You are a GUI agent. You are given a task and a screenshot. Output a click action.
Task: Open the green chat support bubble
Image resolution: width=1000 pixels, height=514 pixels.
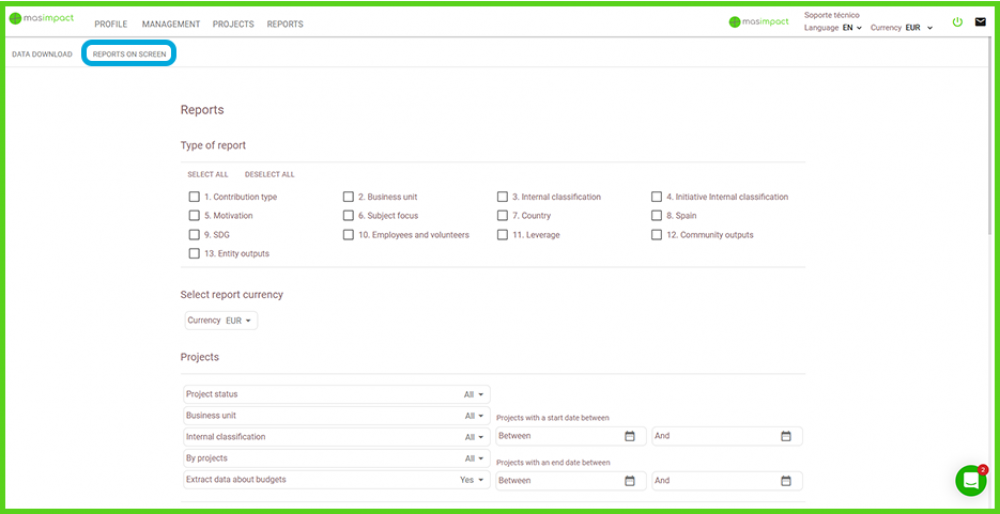(970, 481)
